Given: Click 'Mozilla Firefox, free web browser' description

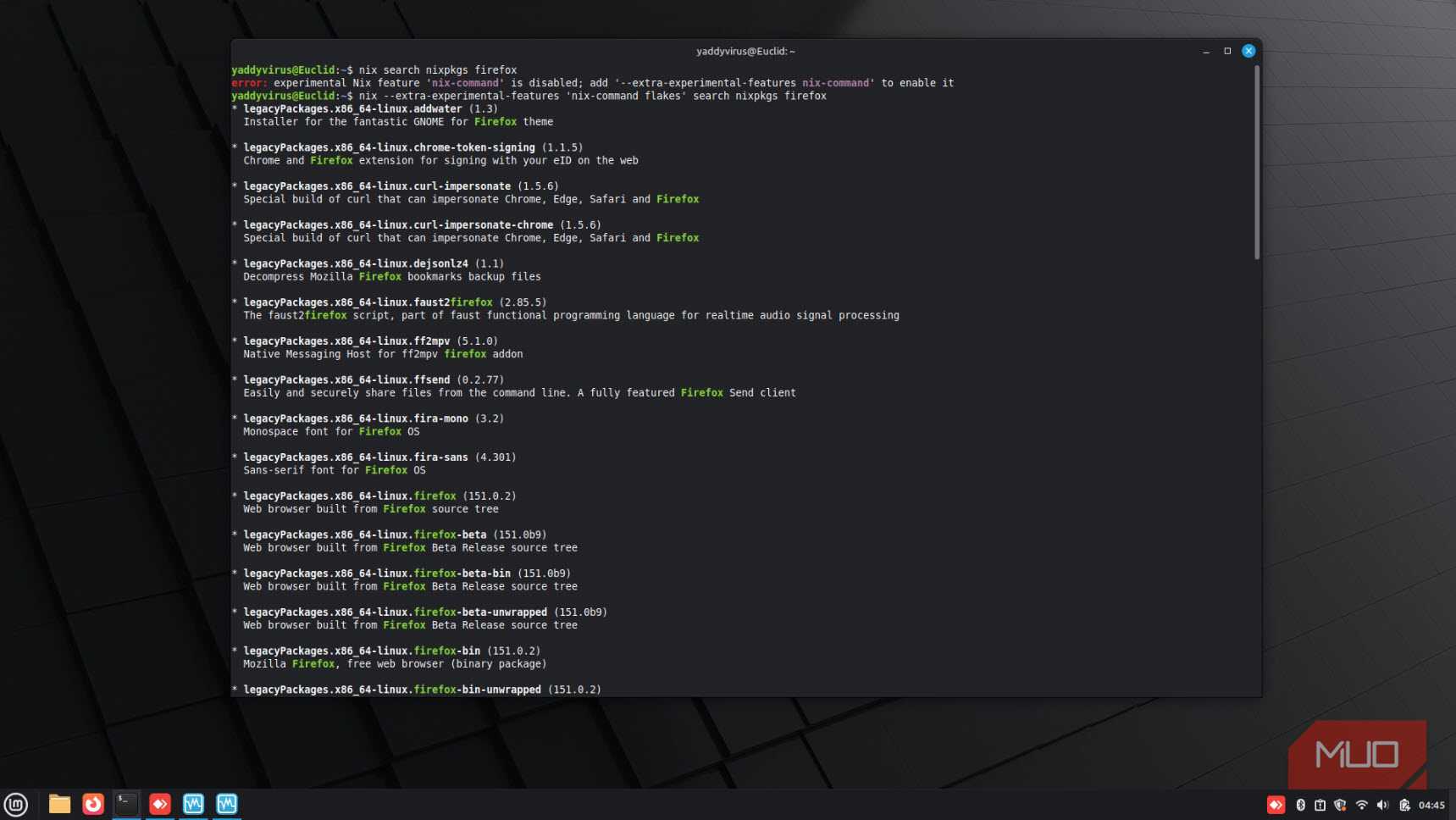Looking at the screenshot, I should [395, 664].
